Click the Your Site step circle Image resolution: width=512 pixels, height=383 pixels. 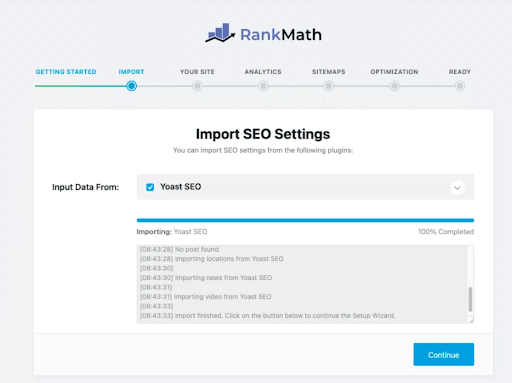point(197,86)
